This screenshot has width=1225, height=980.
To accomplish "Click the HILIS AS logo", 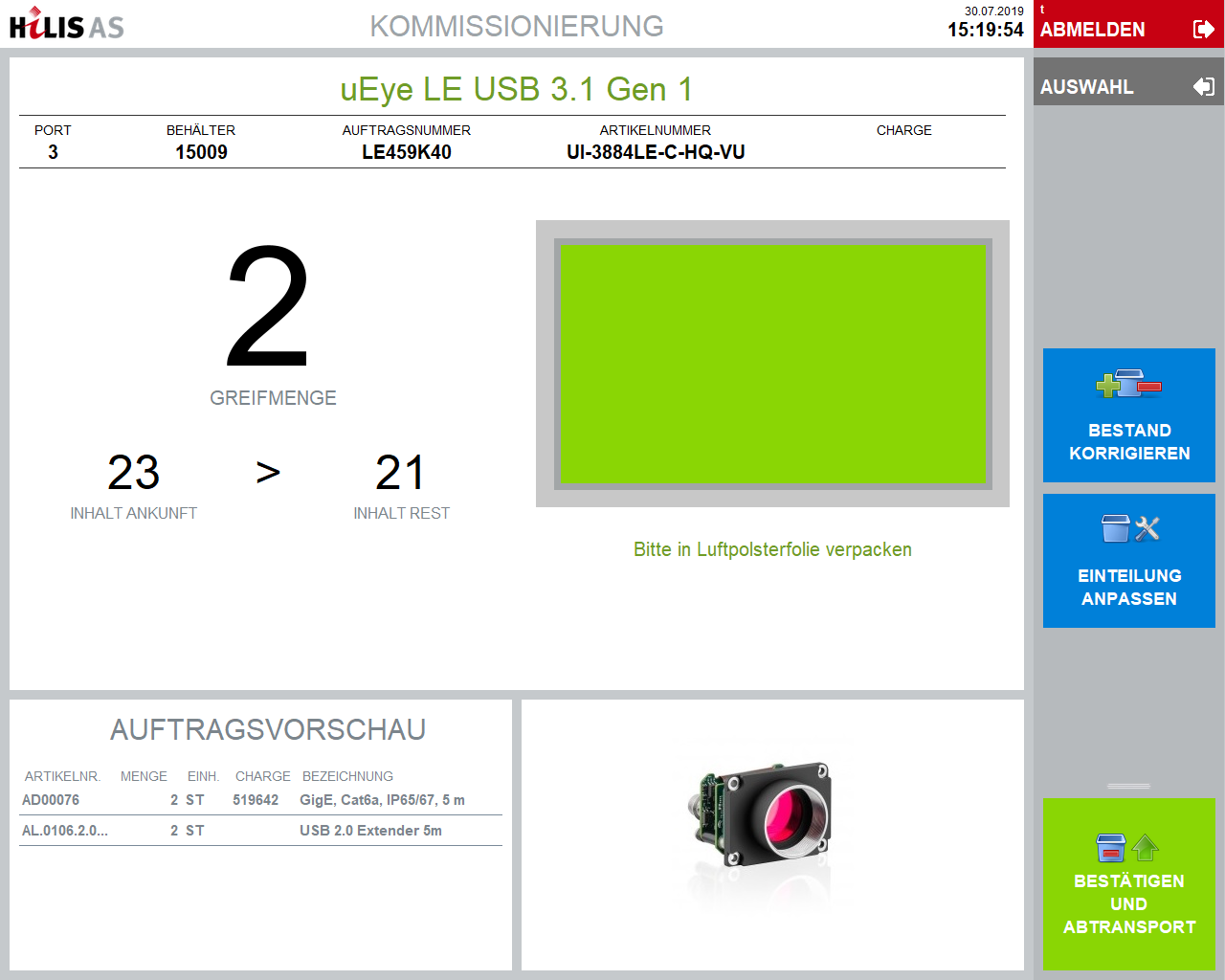I will tap(67, 24).
